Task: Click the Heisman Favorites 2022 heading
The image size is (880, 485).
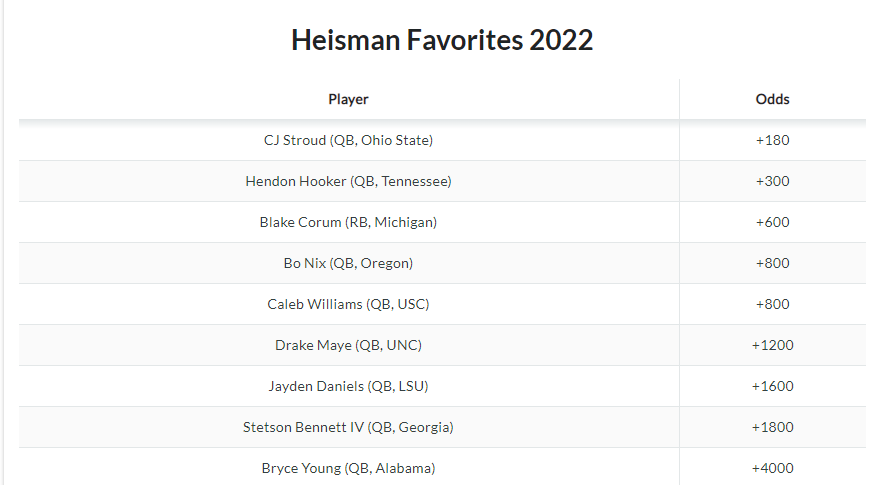Action: click(x=442, y=40)
